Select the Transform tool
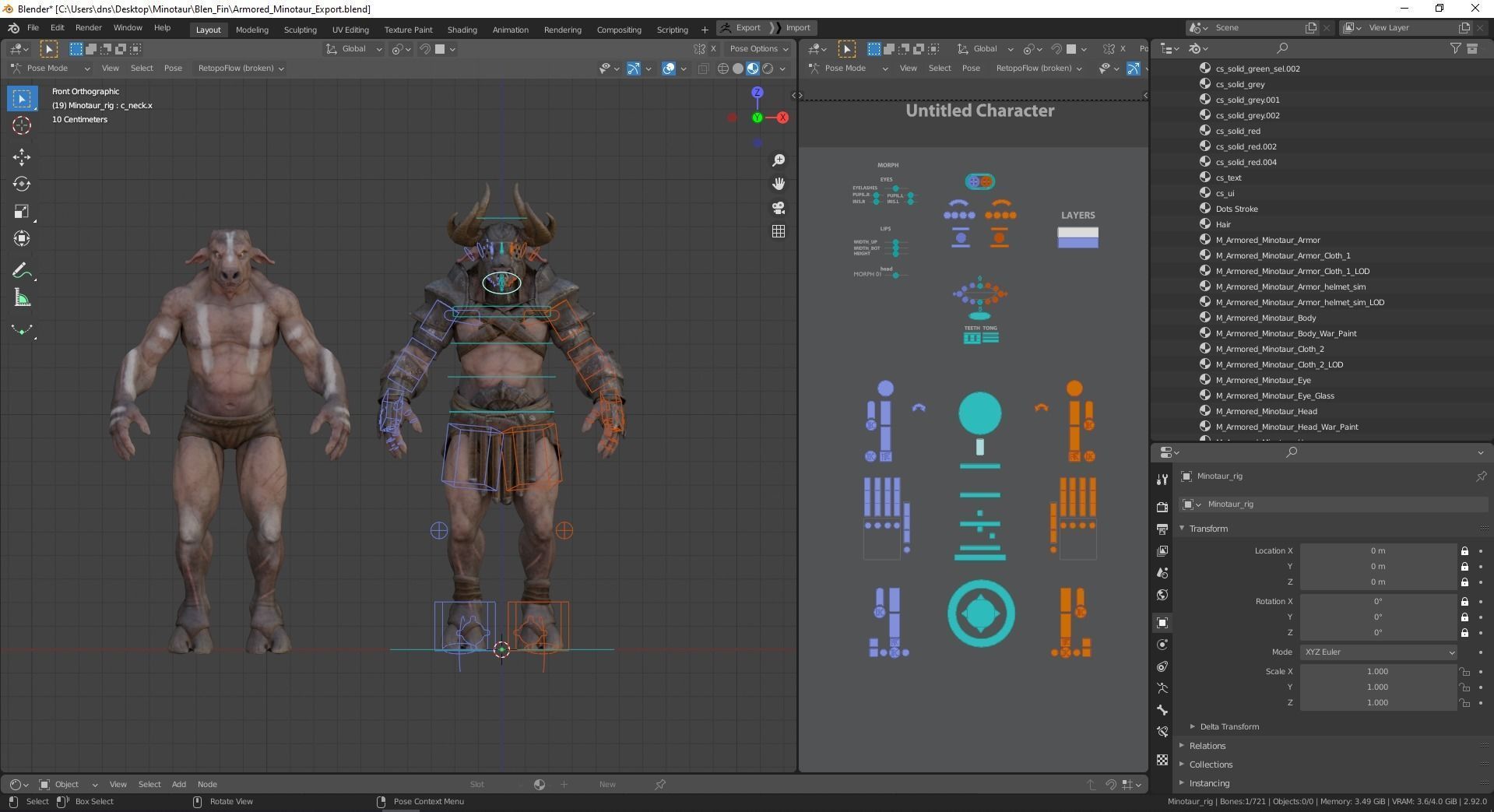Viewport: 1494px width, 812px height. click(22, 239)
